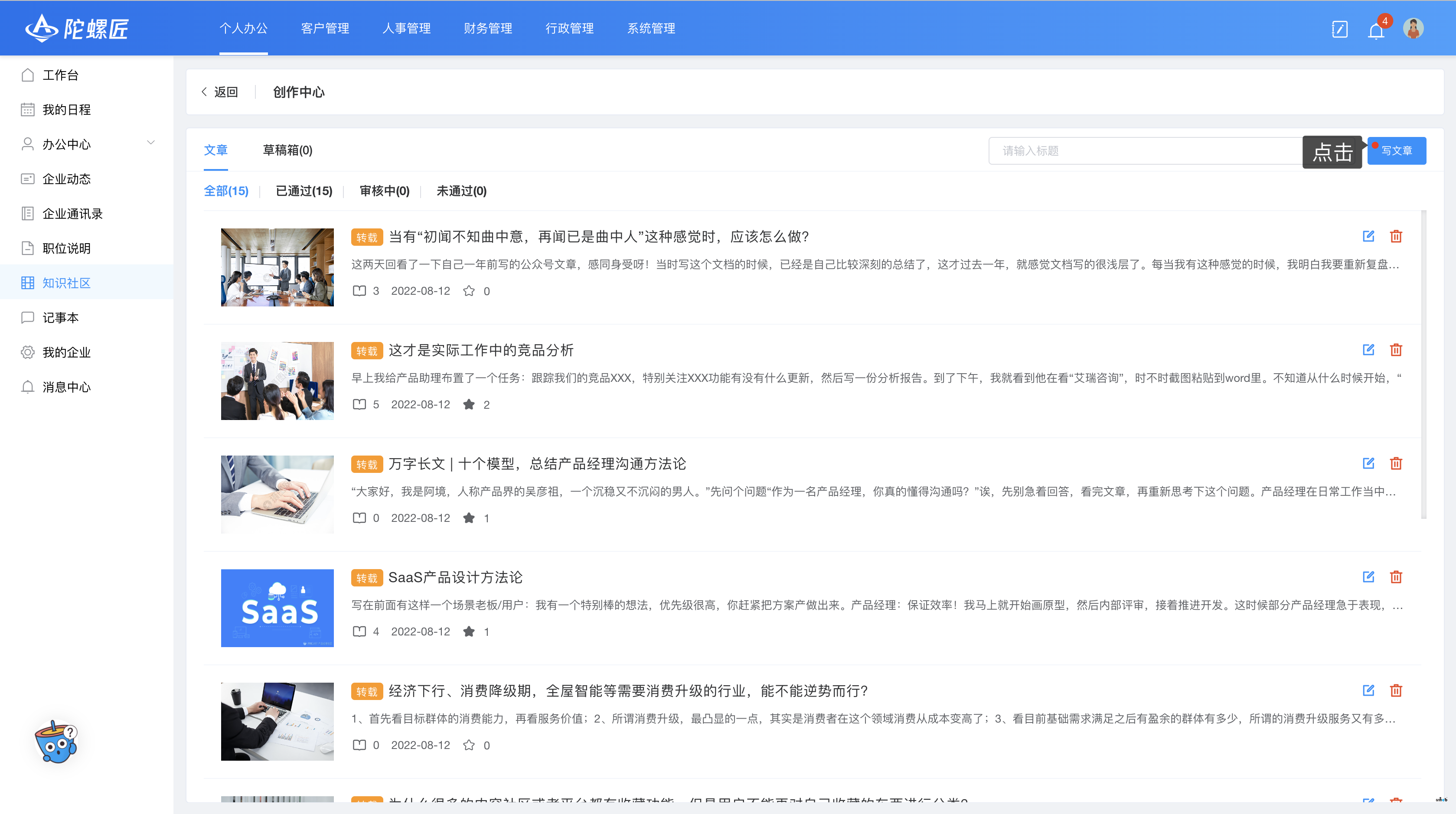This screenshot has width=1456, height=814.
Task: Click the 写文章 button
Action: (1397, 151)
